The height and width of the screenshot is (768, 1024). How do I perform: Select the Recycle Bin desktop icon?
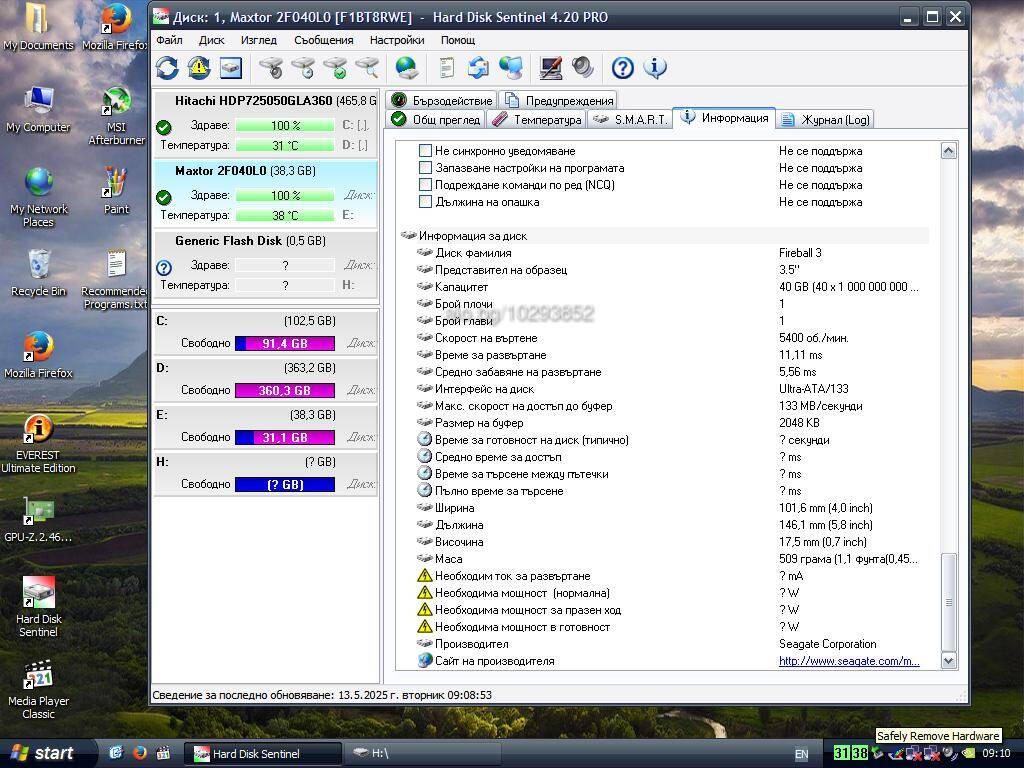click(39, 273)
